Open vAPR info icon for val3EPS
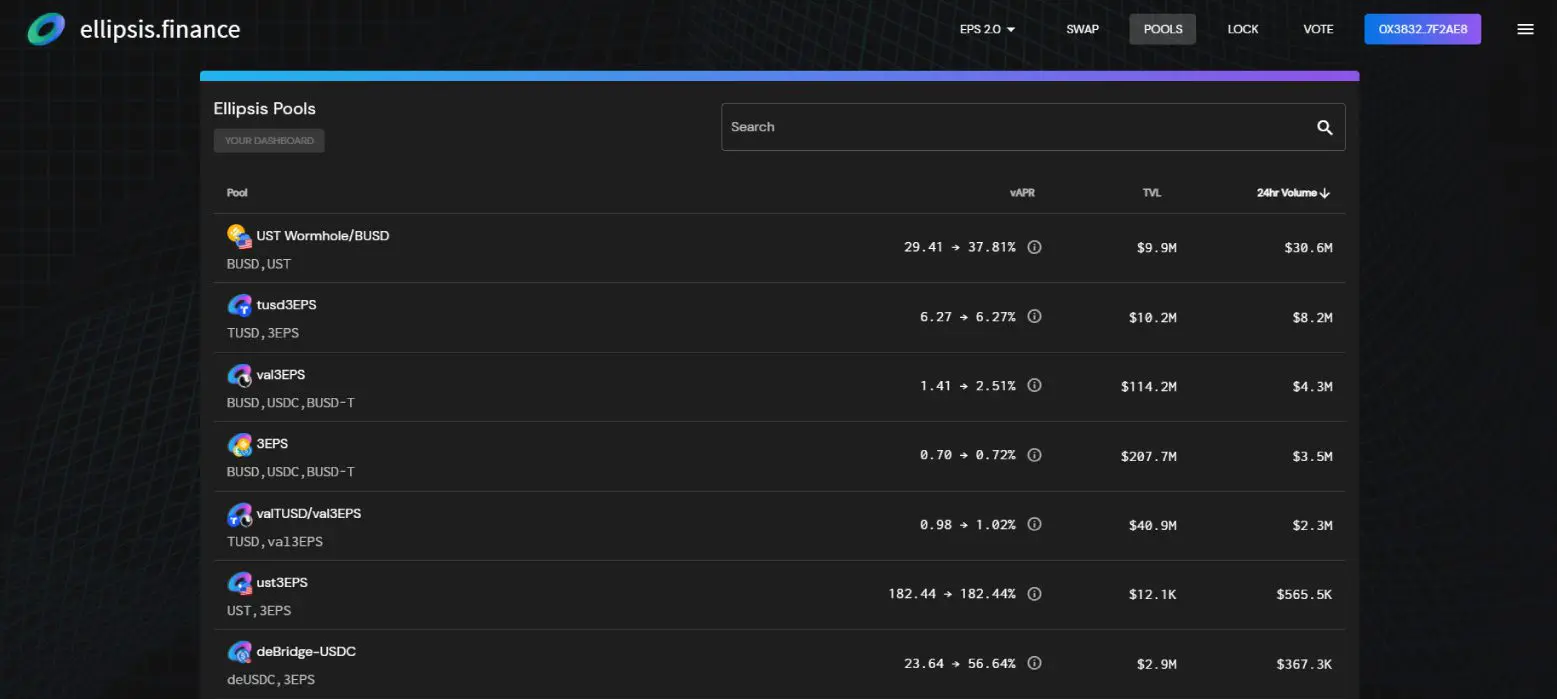 1035,385
